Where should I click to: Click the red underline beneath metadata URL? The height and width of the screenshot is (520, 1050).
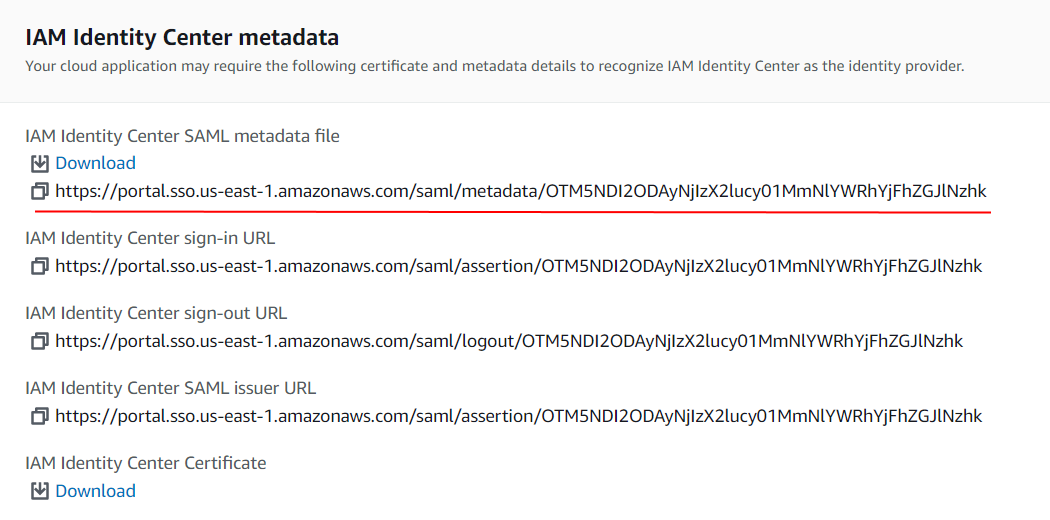click(512, 211)
